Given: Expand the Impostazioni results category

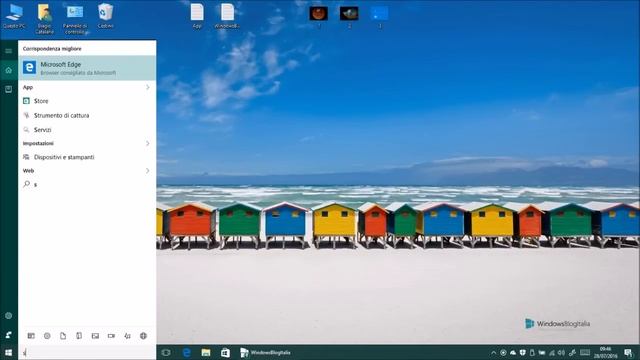Looking at the screenshot, I should pyautogui.click(x=147, y=143).
